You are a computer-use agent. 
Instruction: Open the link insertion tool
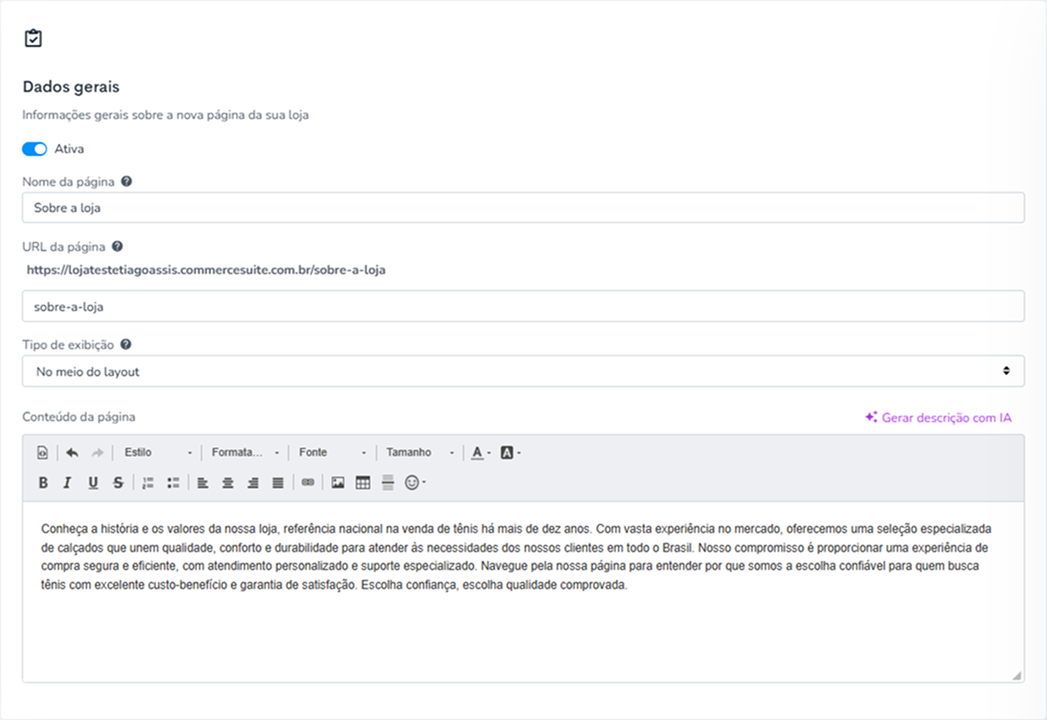(308, 482)
